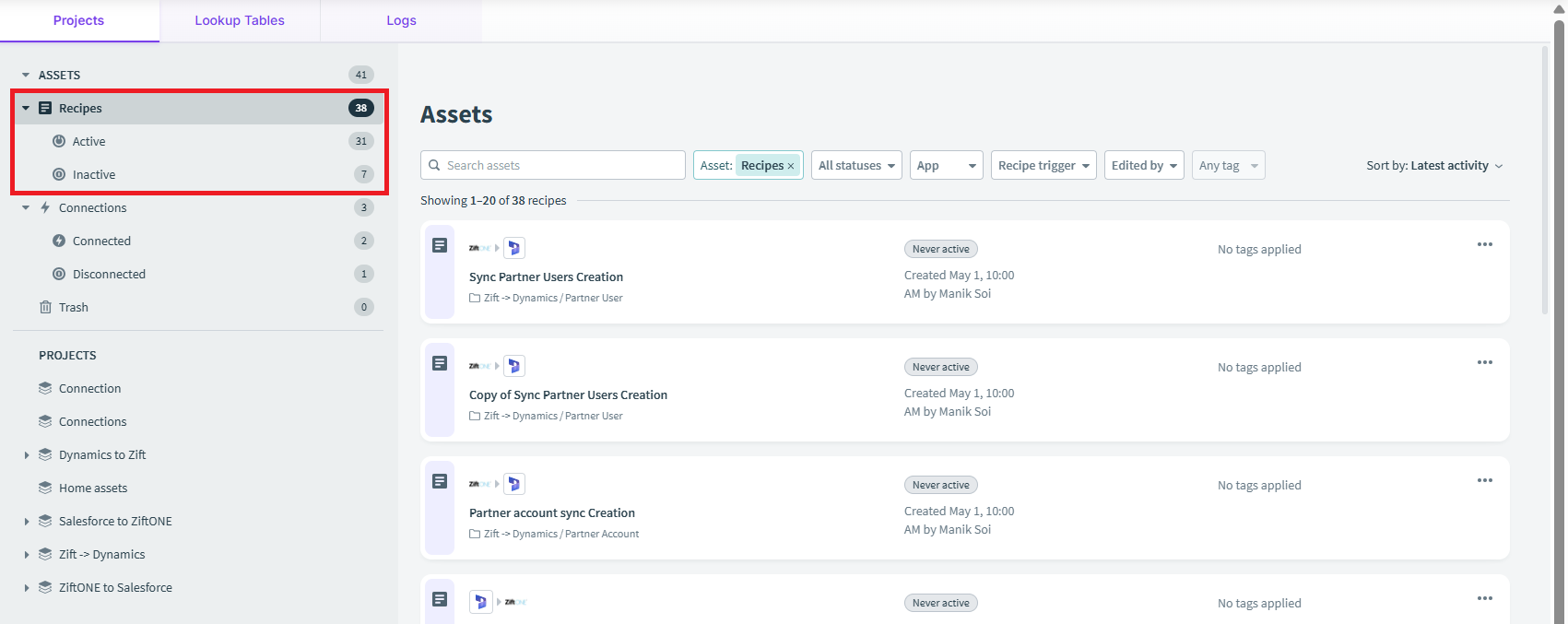Click the Disconnected status icon

click(59, 274)
